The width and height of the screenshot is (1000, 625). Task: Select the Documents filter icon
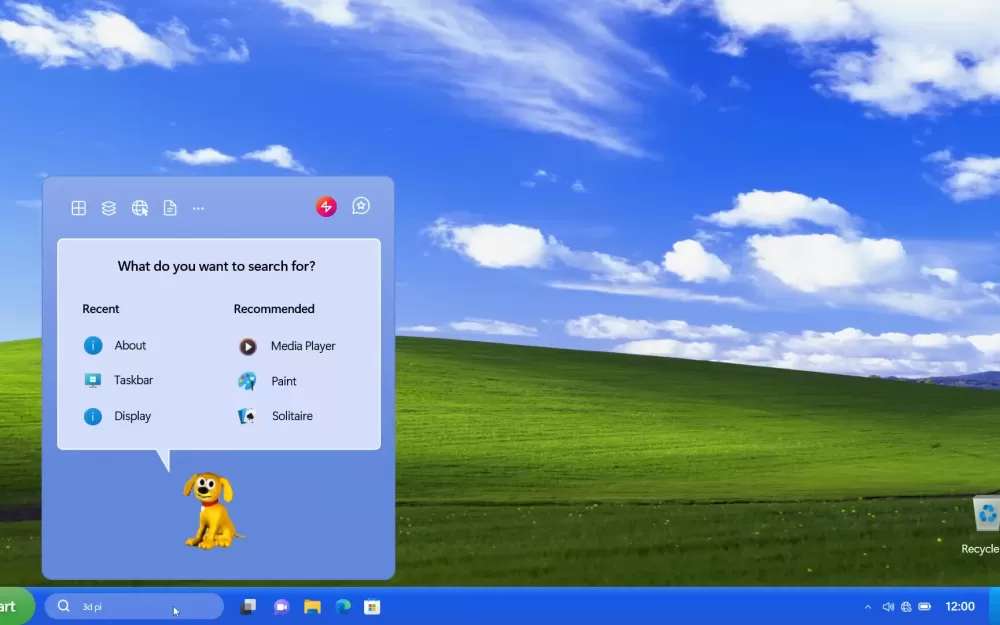pos(170,208)
